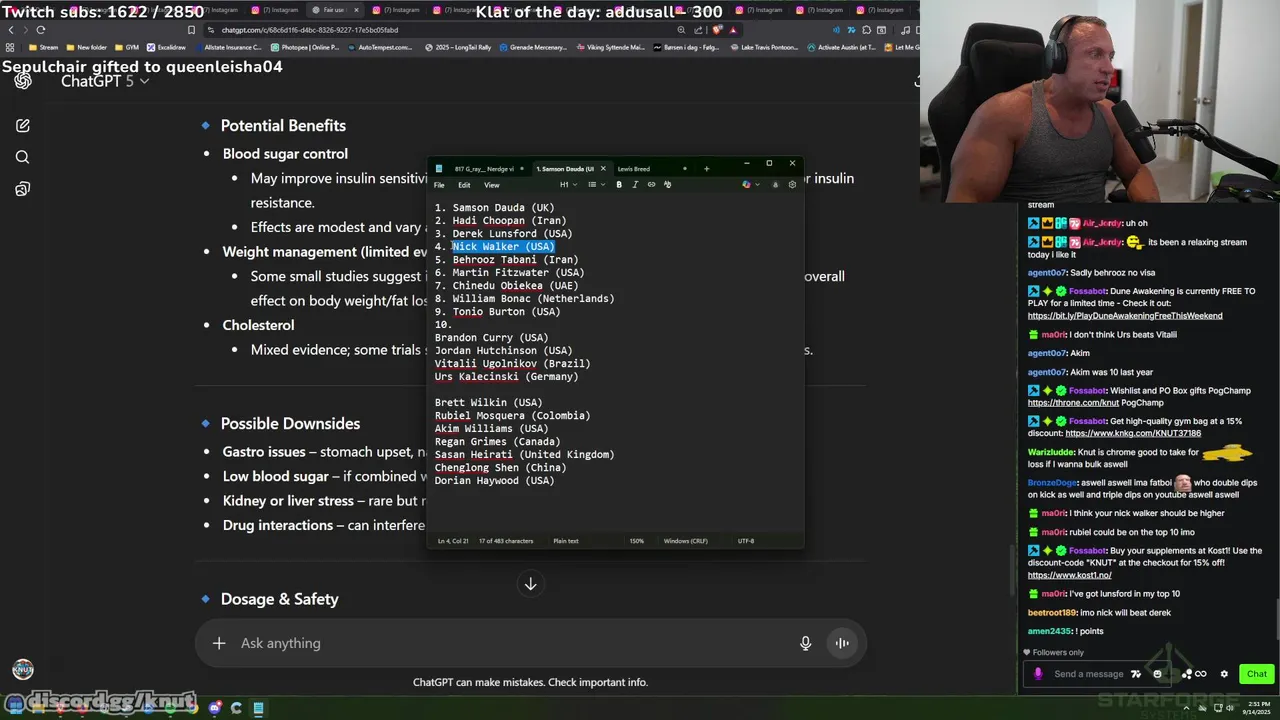
Task: Open Notepad settings gear
Action: tap(792, 185)
